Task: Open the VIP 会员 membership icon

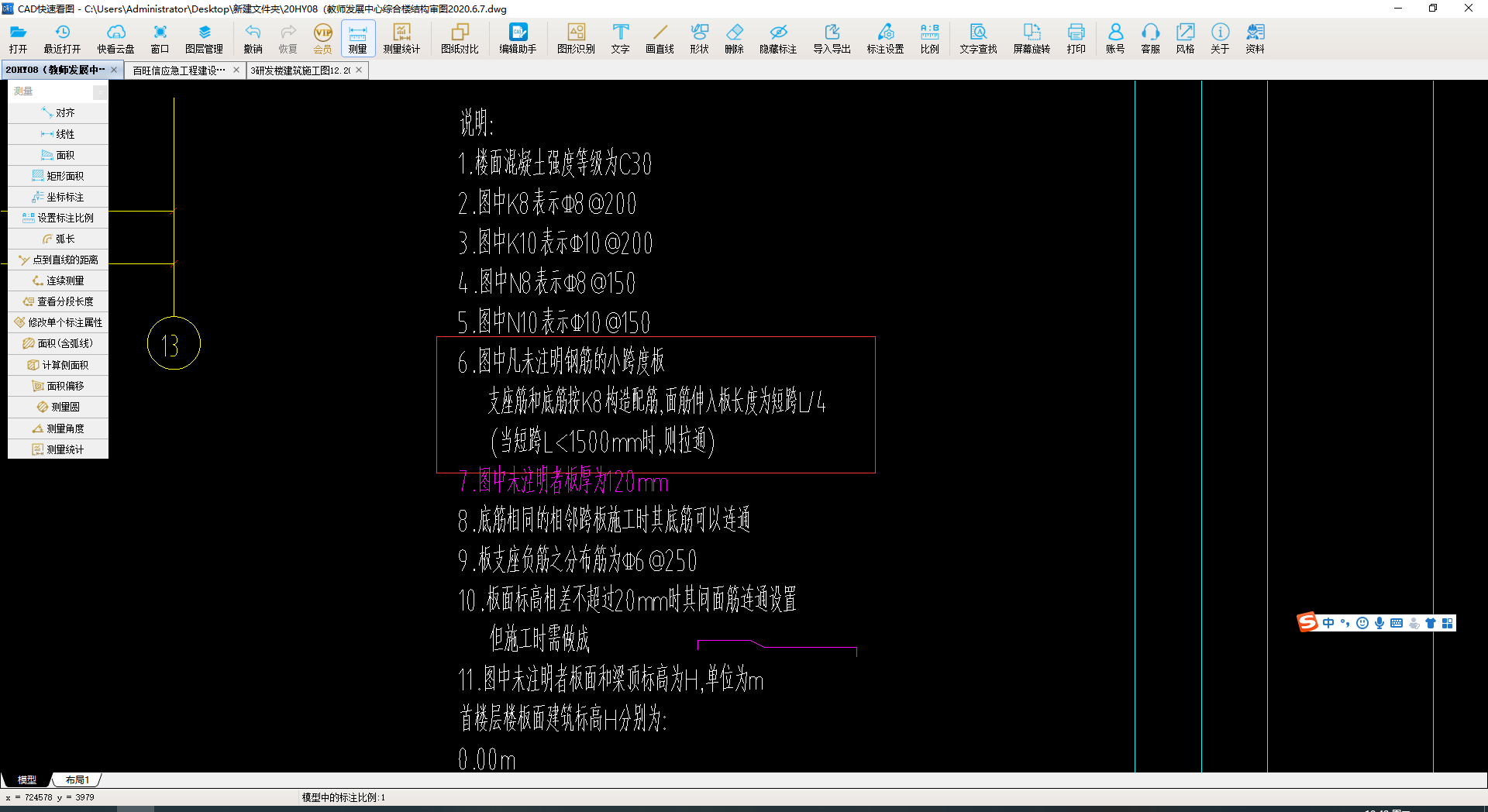Action: (x=322, y=39)
